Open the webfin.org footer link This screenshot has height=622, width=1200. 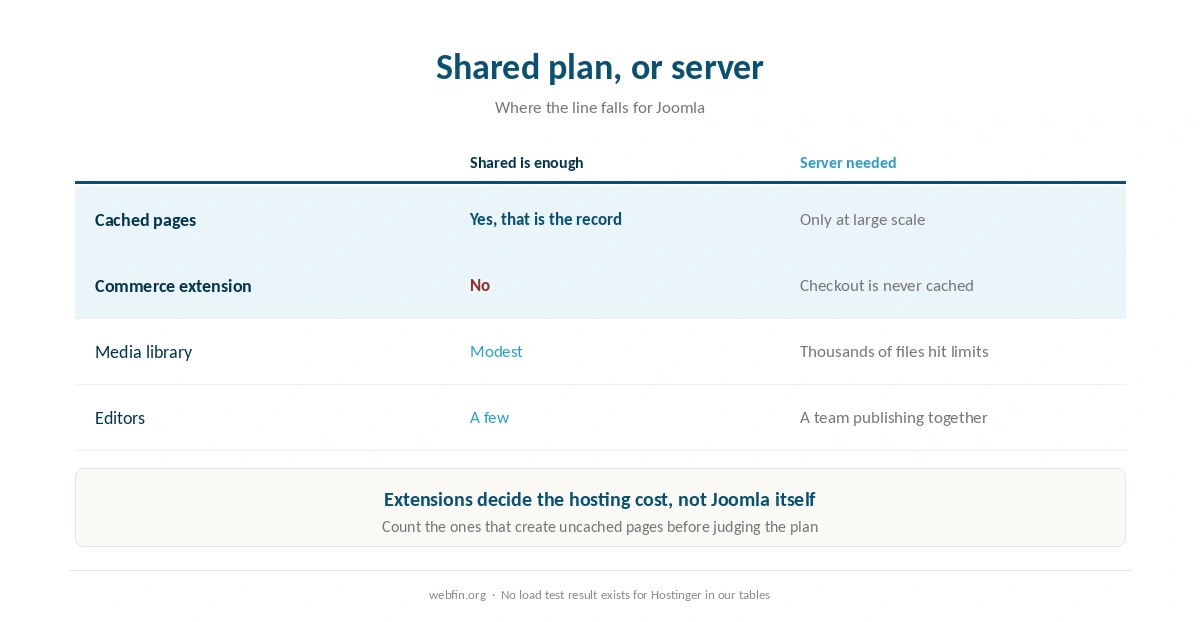click(x=457, y=595)
